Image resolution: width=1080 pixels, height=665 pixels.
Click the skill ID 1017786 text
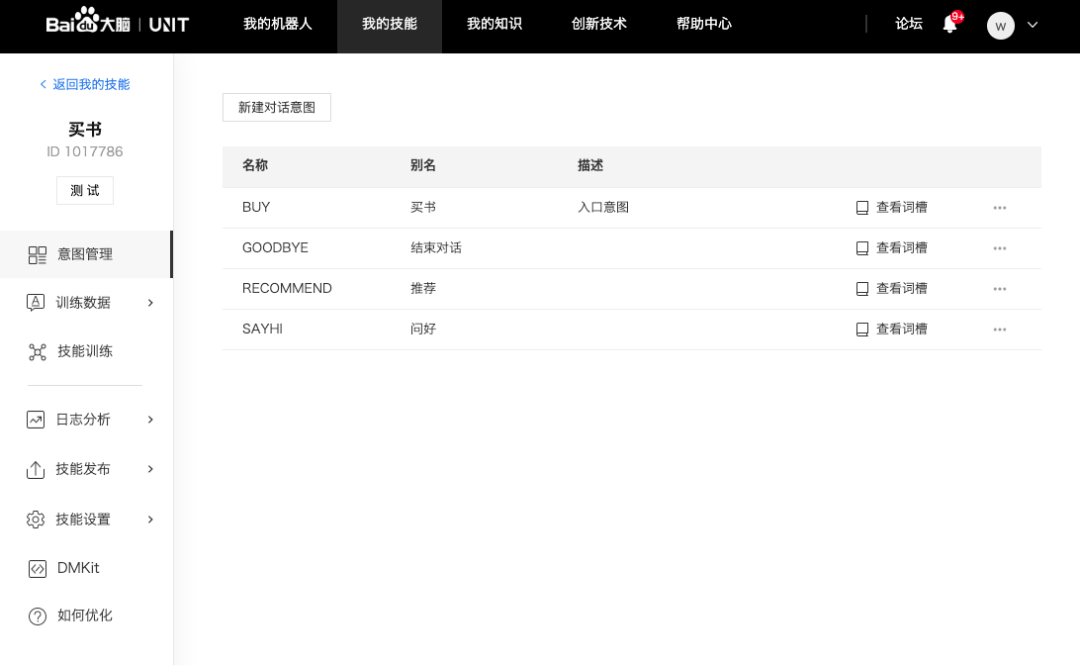(x=85, y=152)
